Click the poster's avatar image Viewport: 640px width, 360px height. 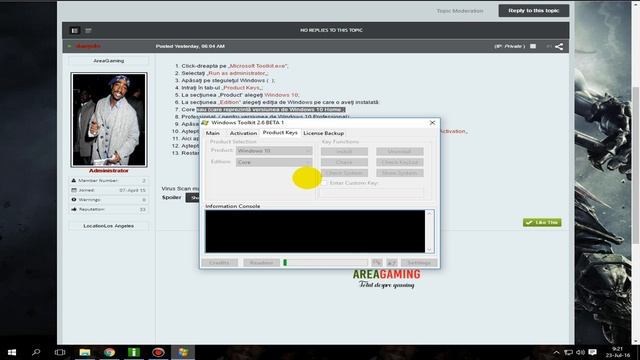click(109, 120)
